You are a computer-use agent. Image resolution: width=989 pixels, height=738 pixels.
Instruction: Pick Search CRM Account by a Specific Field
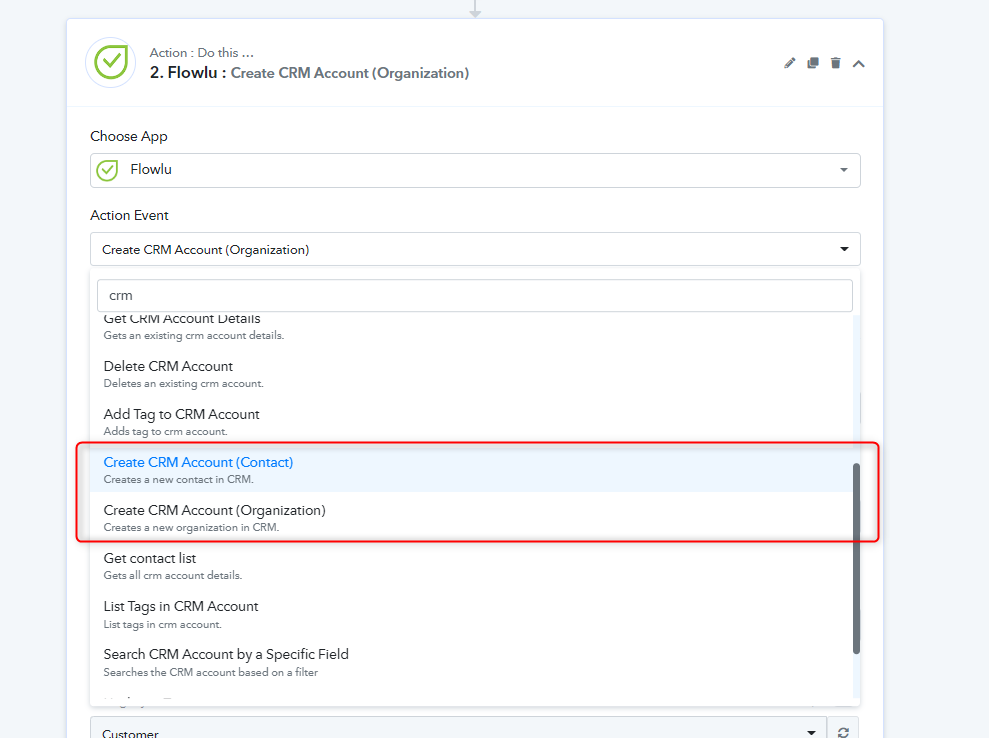(472, 662)
